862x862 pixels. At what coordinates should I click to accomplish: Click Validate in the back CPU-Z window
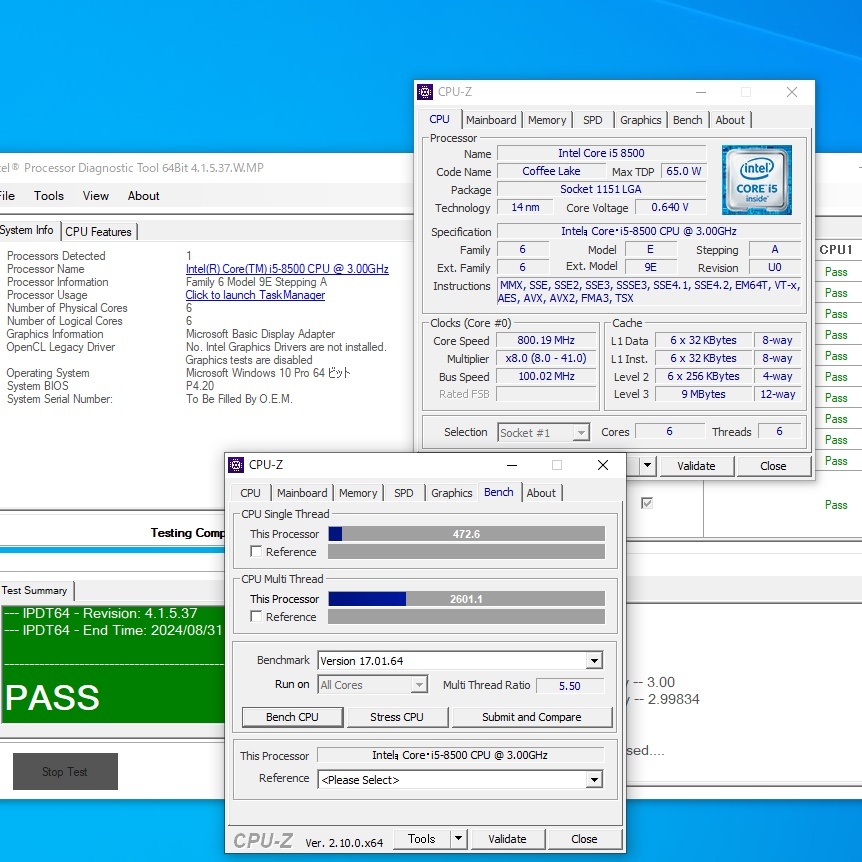697,466
